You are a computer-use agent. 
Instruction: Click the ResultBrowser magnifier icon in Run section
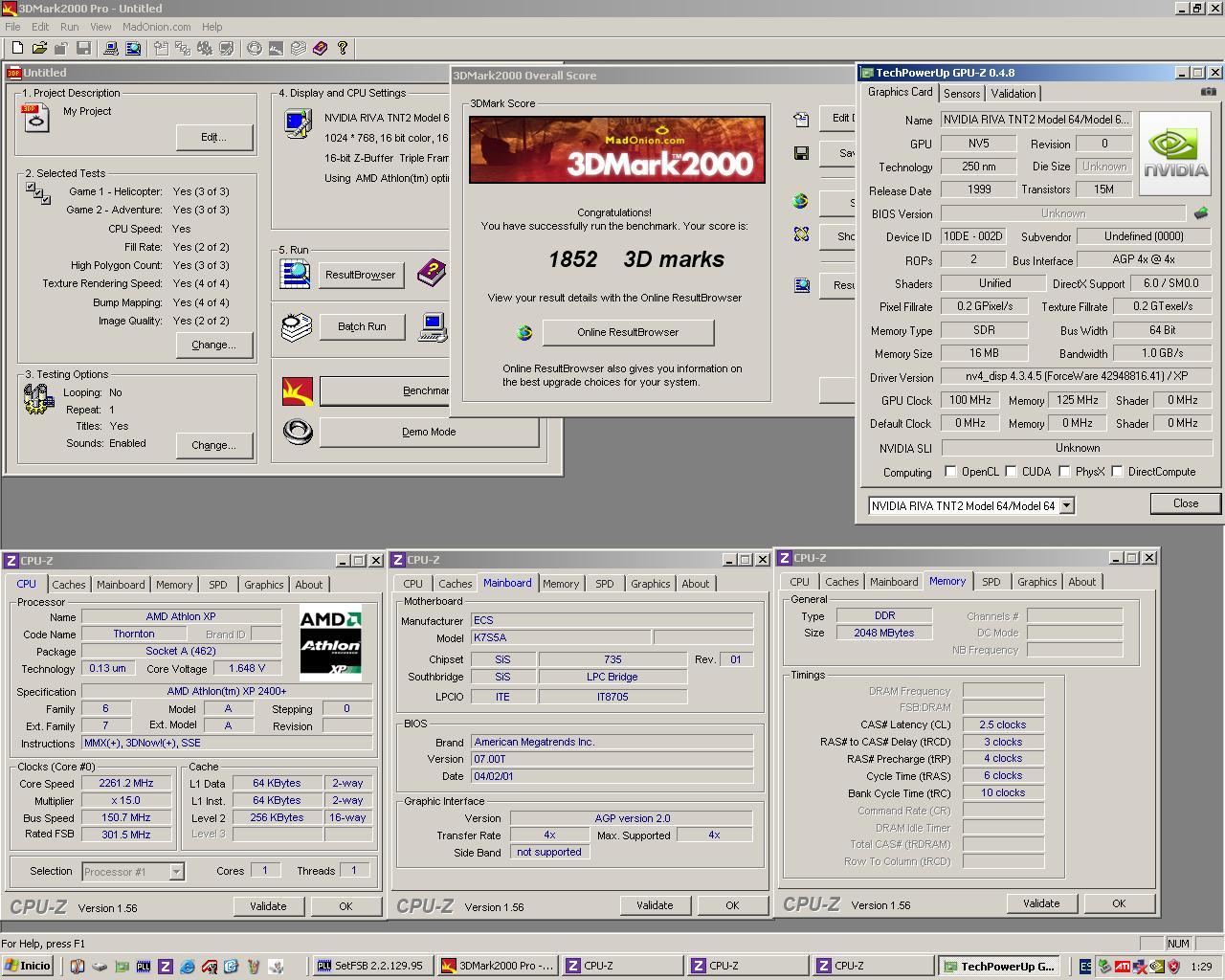tap(295, 274)
